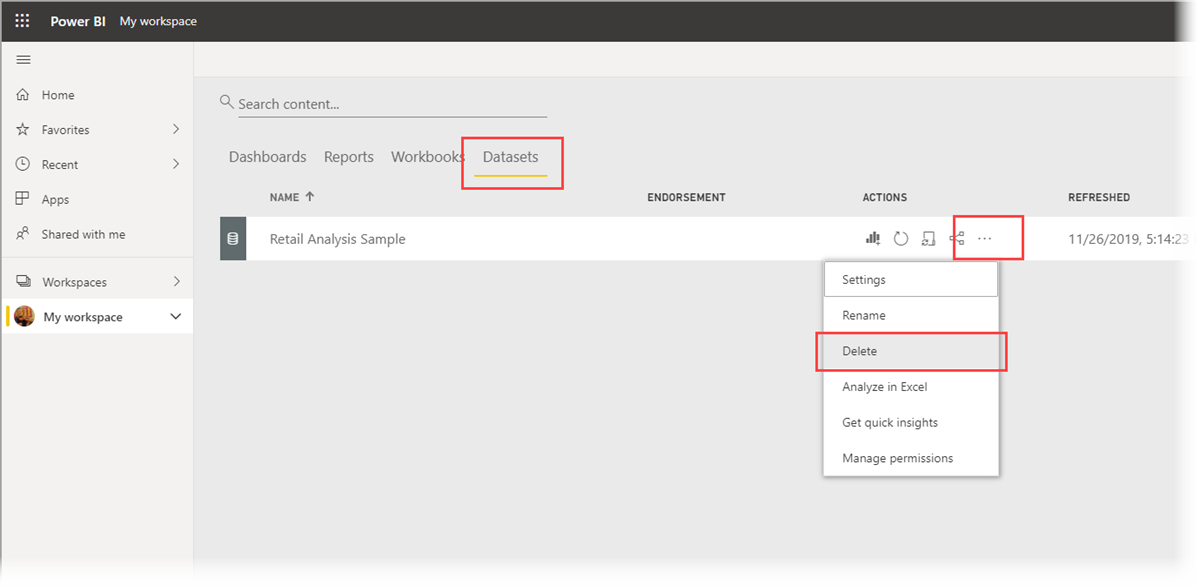1200x587 pixels.
Task: Open the Retail Analysis Sample dataset
Action: (x=337, y=238)
